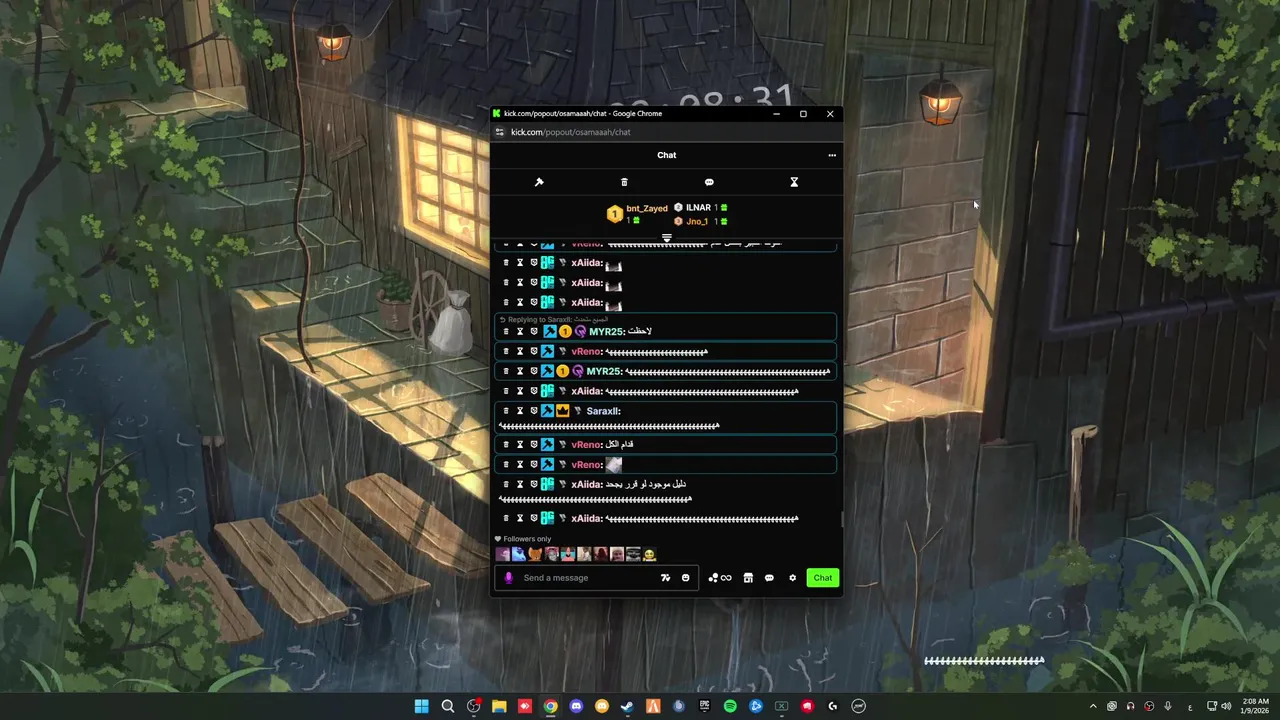Click shield icon on vReno's 'قدام الكل' message

click(x=534, y=444)
